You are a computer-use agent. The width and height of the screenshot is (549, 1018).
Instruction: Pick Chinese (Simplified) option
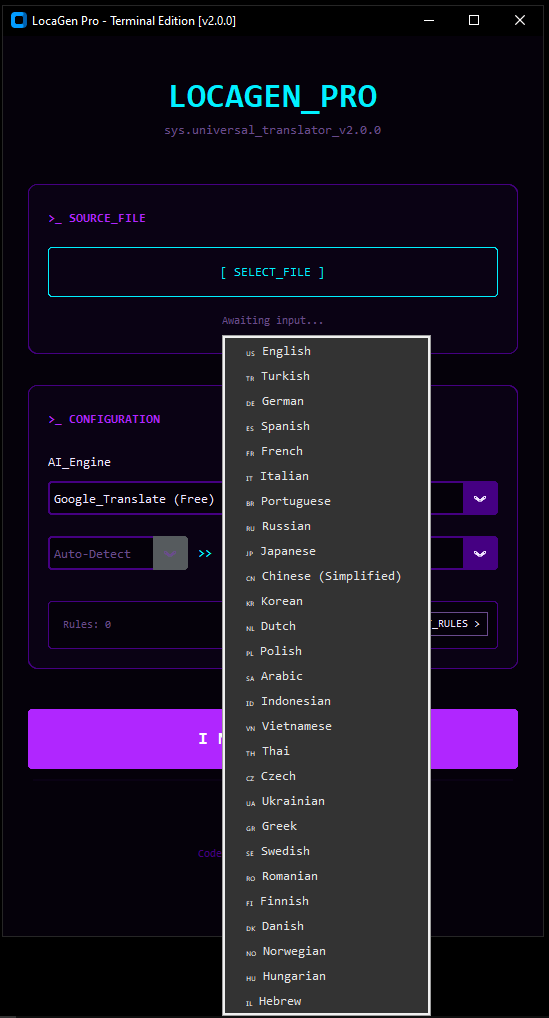coord(326,577)
